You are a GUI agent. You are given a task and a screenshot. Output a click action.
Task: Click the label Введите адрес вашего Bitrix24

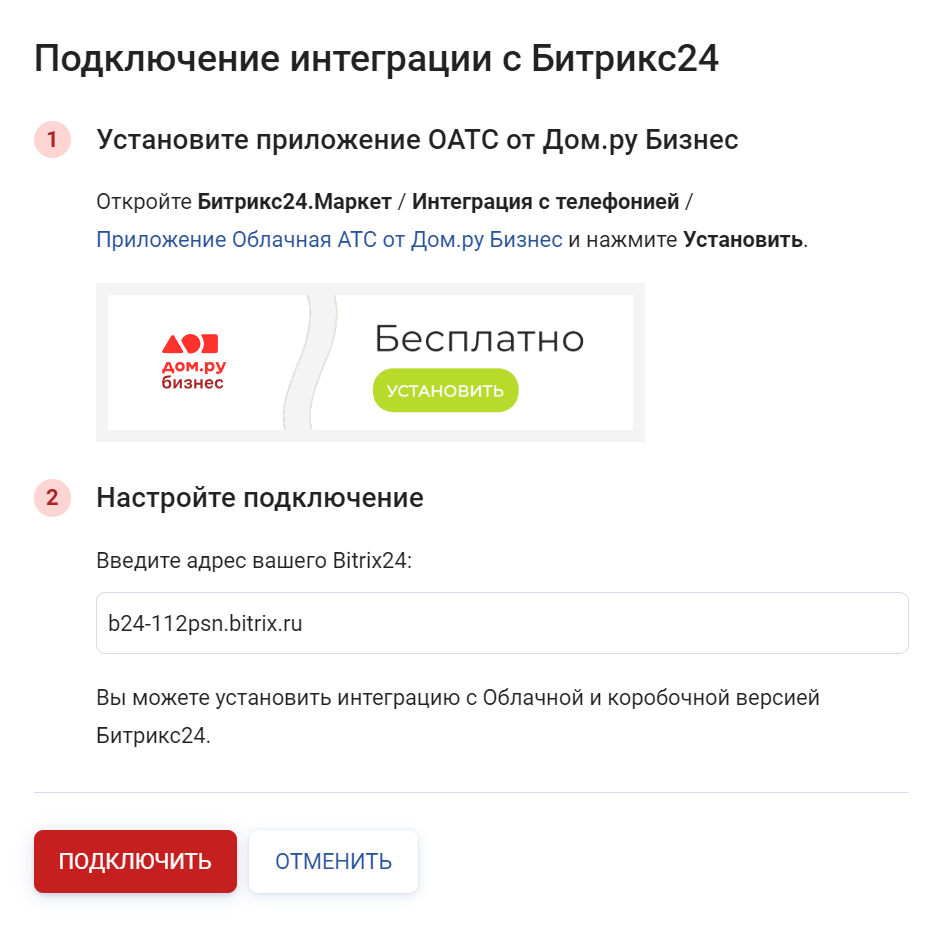pyautogui.click(x=254, y=561)
